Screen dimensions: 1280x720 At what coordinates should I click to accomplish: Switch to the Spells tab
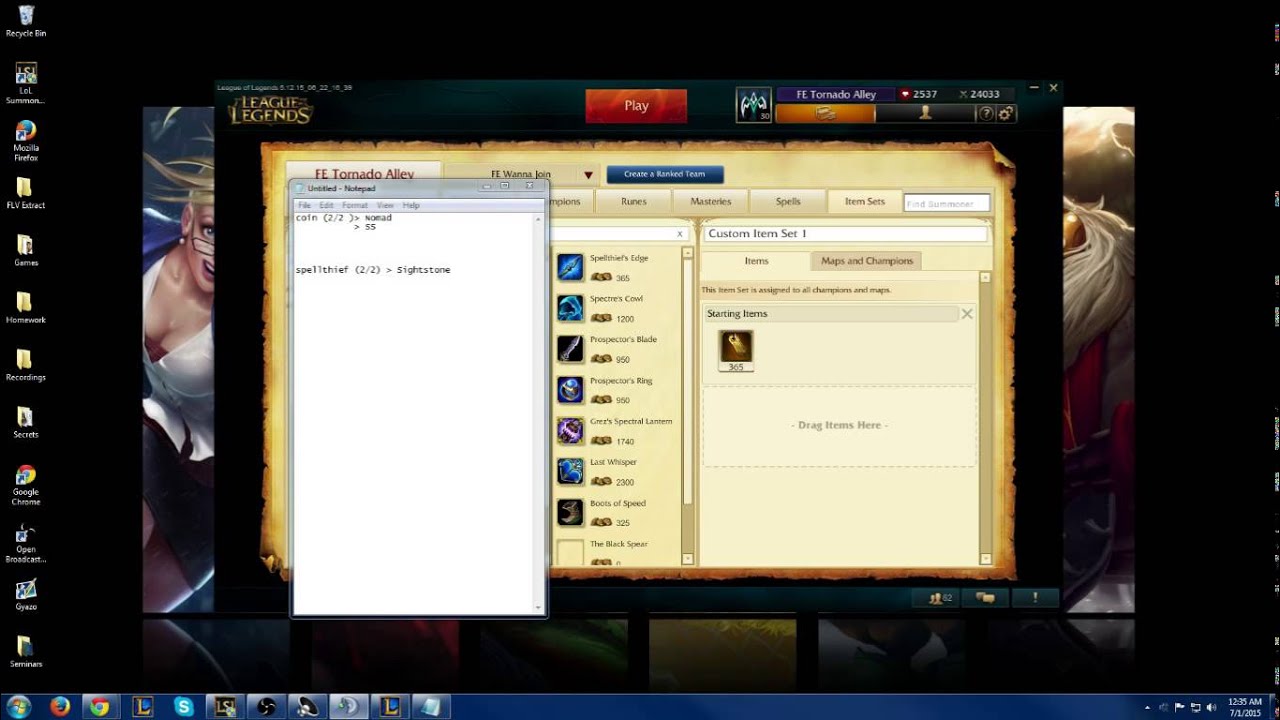788,201
